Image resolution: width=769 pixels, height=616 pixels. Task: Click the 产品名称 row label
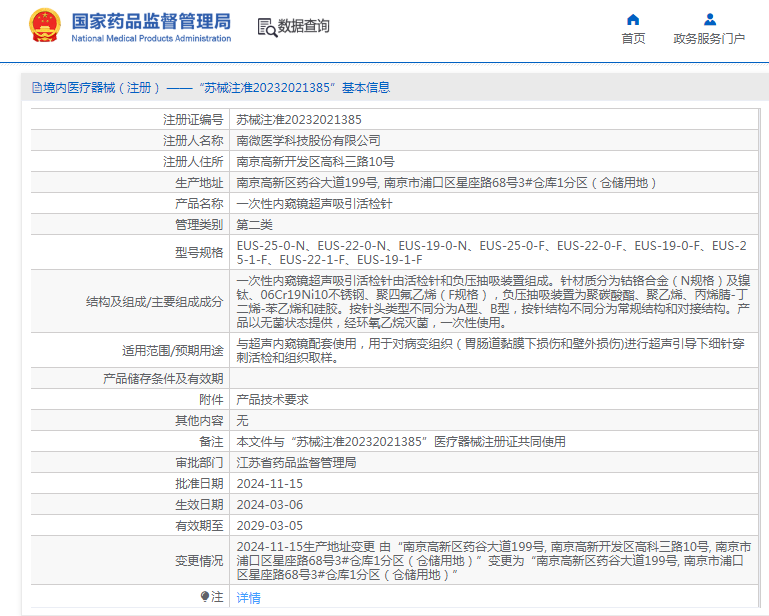click(x=199, y=204)
